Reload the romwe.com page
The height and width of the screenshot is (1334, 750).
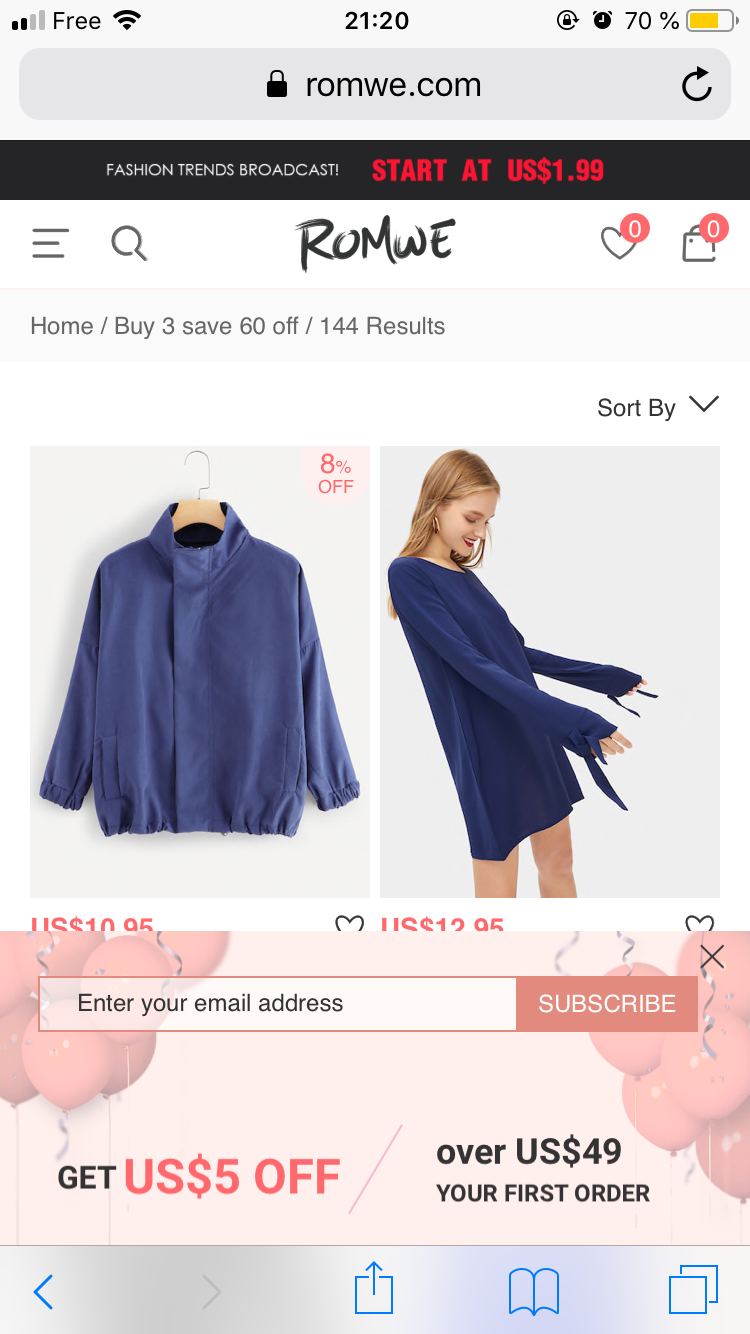pyautogui.click(x=696, y=85)
